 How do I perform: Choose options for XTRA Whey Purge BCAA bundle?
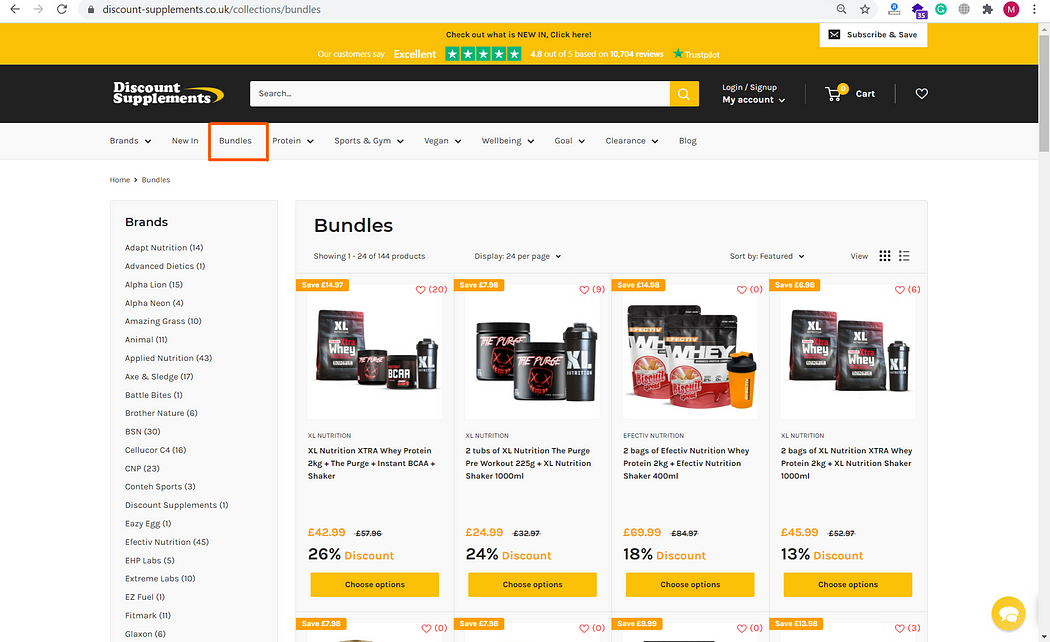374,584
